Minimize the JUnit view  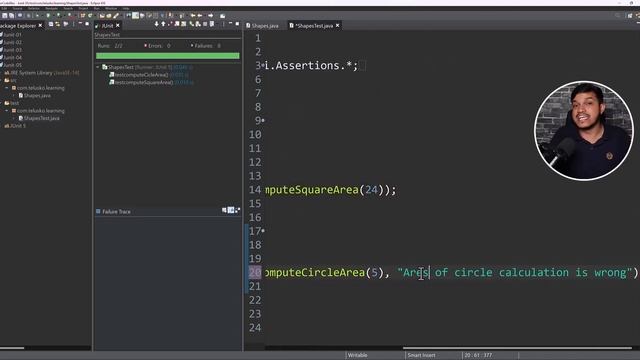230,24
